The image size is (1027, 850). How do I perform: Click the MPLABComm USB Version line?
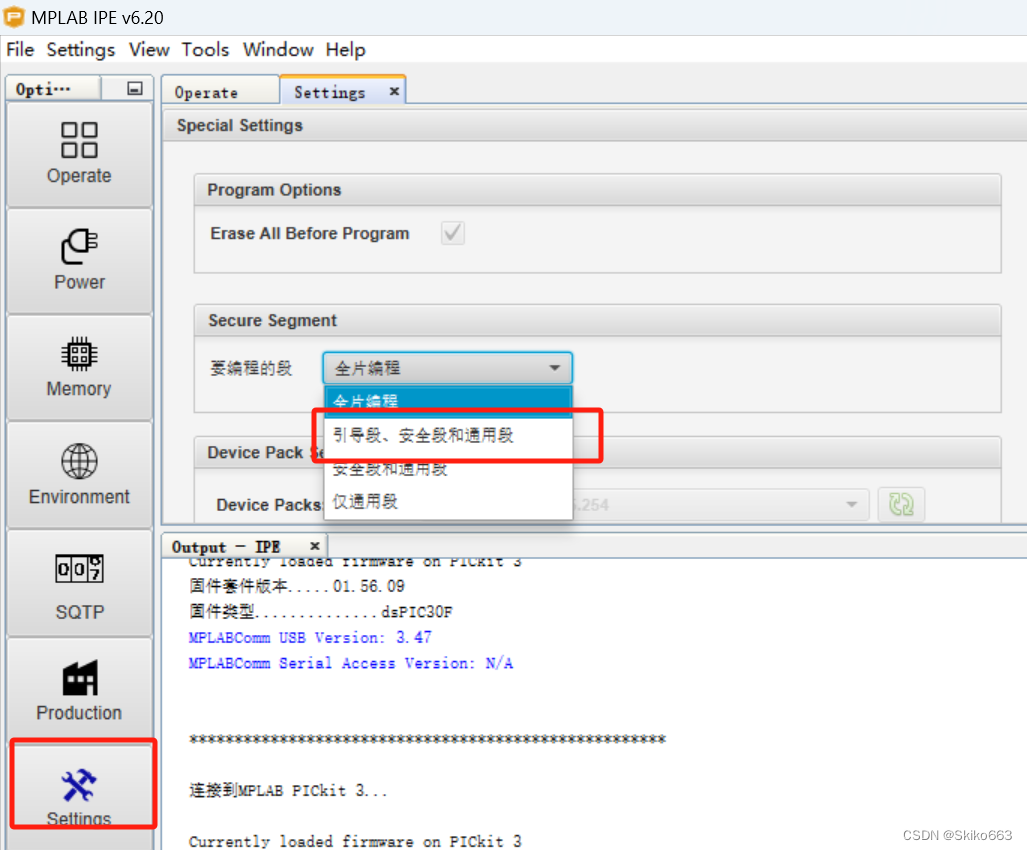310,637
